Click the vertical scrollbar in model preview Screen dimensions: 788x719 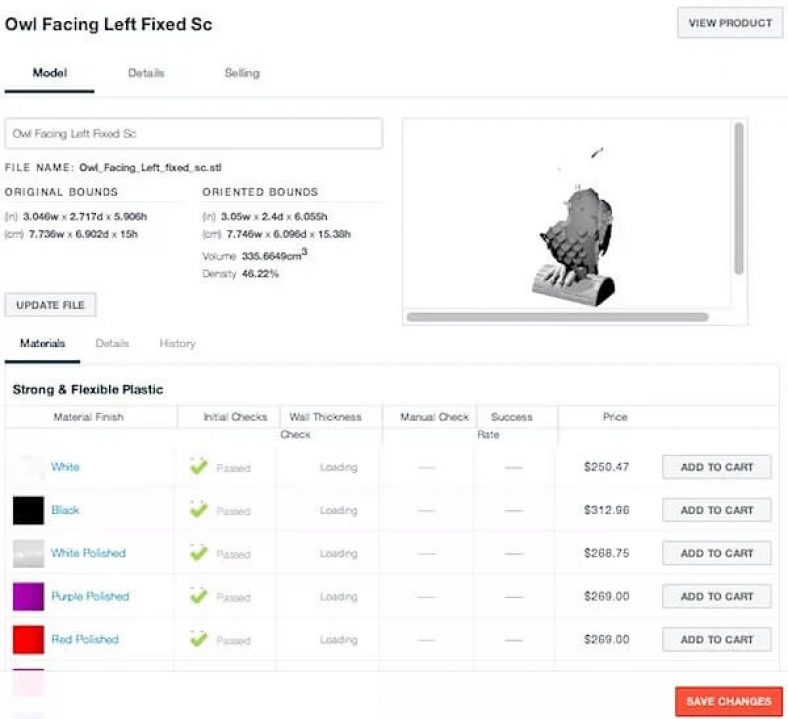[x=739, y=198]
